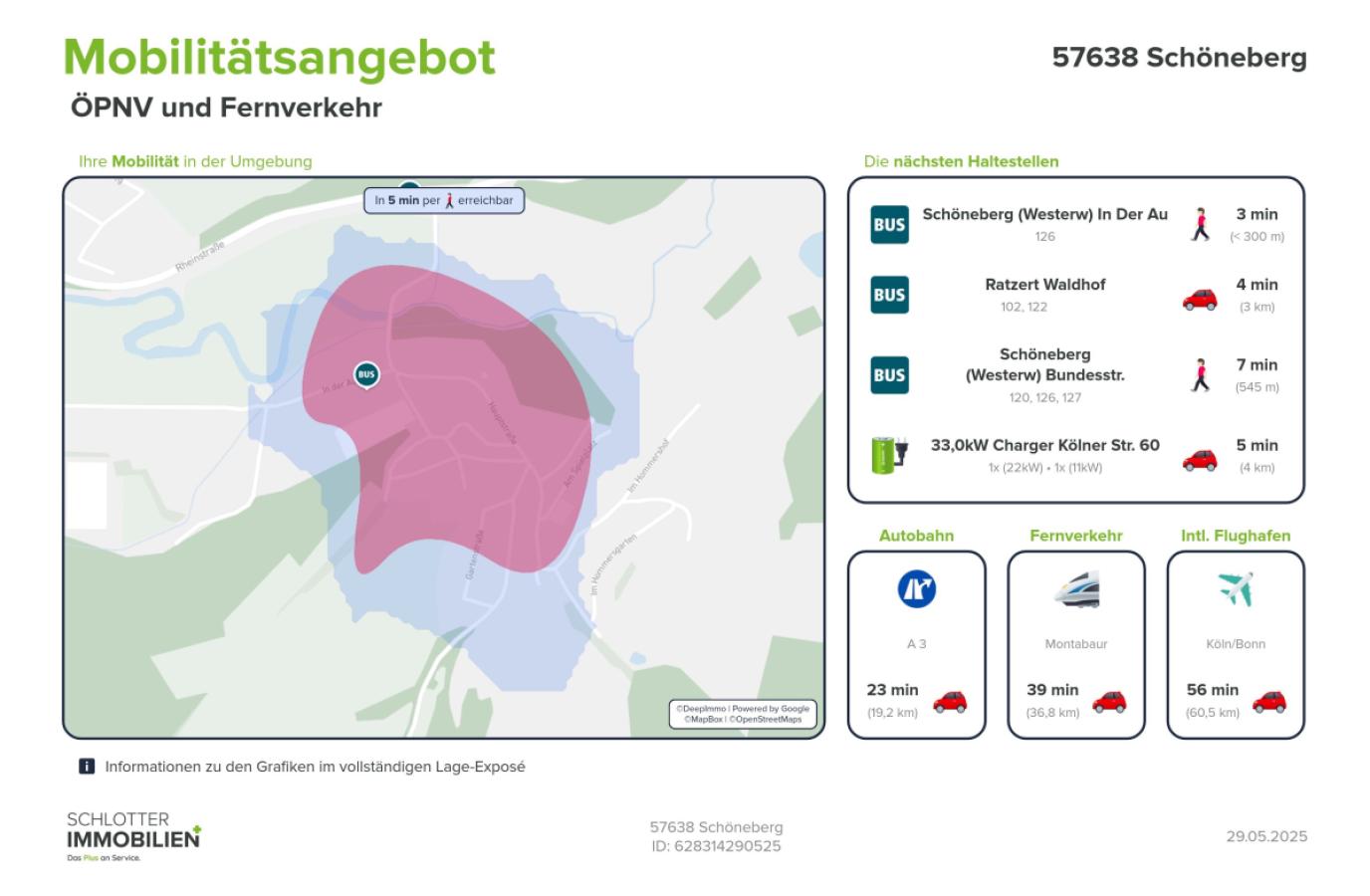Open the map attribution credits box
Screen dimensions: 1370x896
click(743, 714)
